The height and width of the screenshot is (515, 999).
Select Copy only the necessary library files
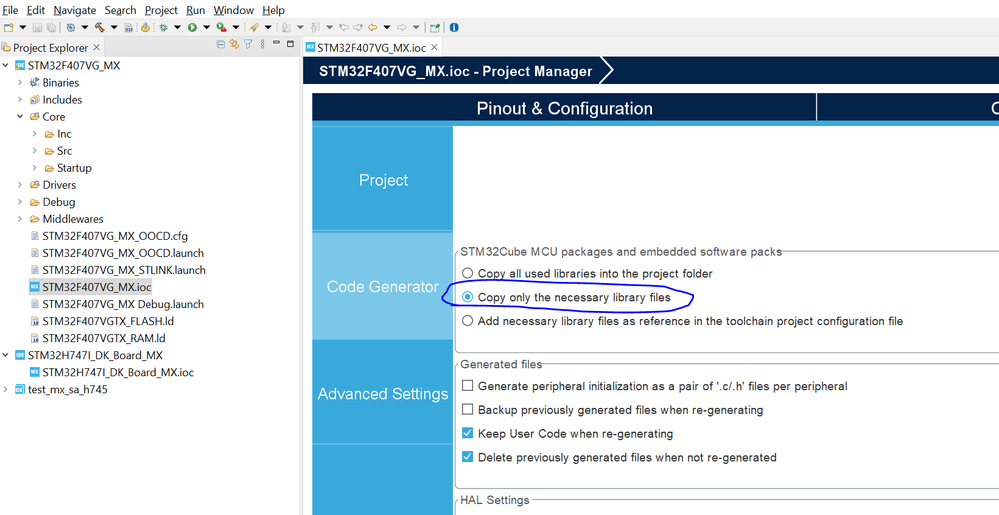(x=468, y=297)
